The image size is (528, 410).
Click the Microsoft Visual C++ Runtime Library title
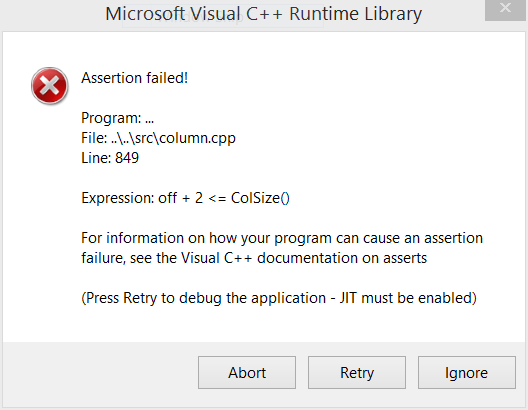pyautogui.click(x=263, y=14)
